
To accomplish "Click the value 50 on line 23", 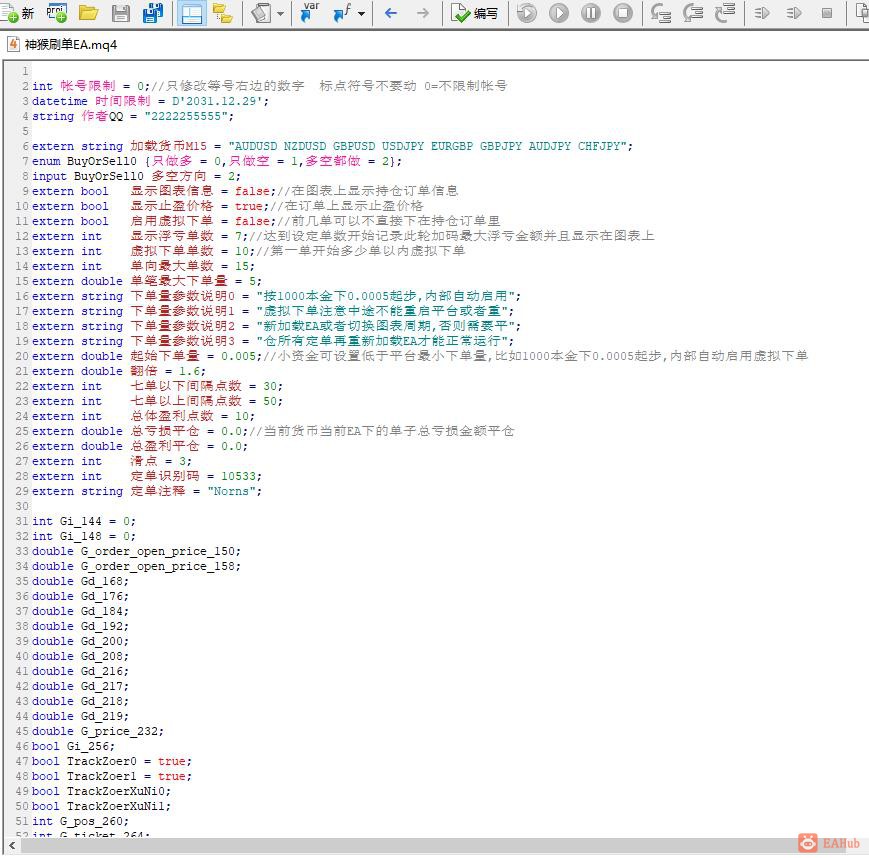I will pyautogui.click(x=270, y=401).
